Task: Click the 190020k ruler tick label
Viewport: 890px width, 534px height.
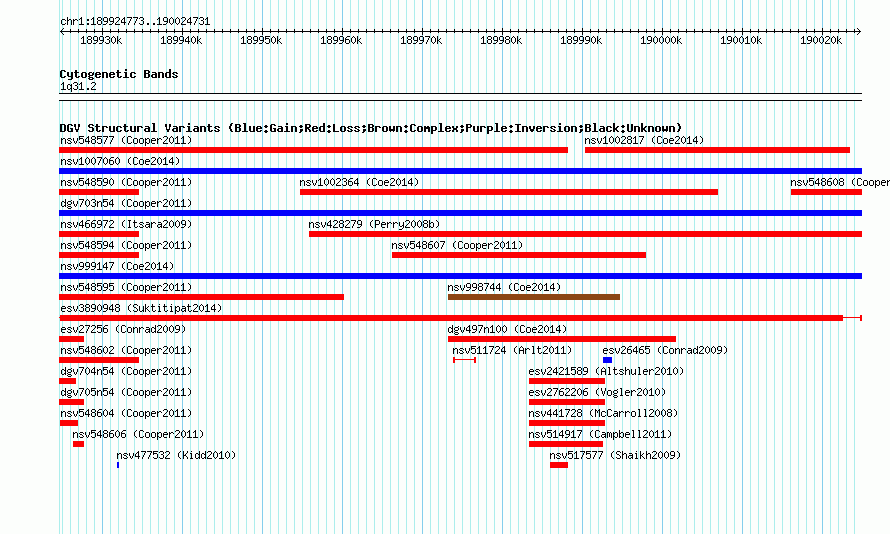Action: 821,40
